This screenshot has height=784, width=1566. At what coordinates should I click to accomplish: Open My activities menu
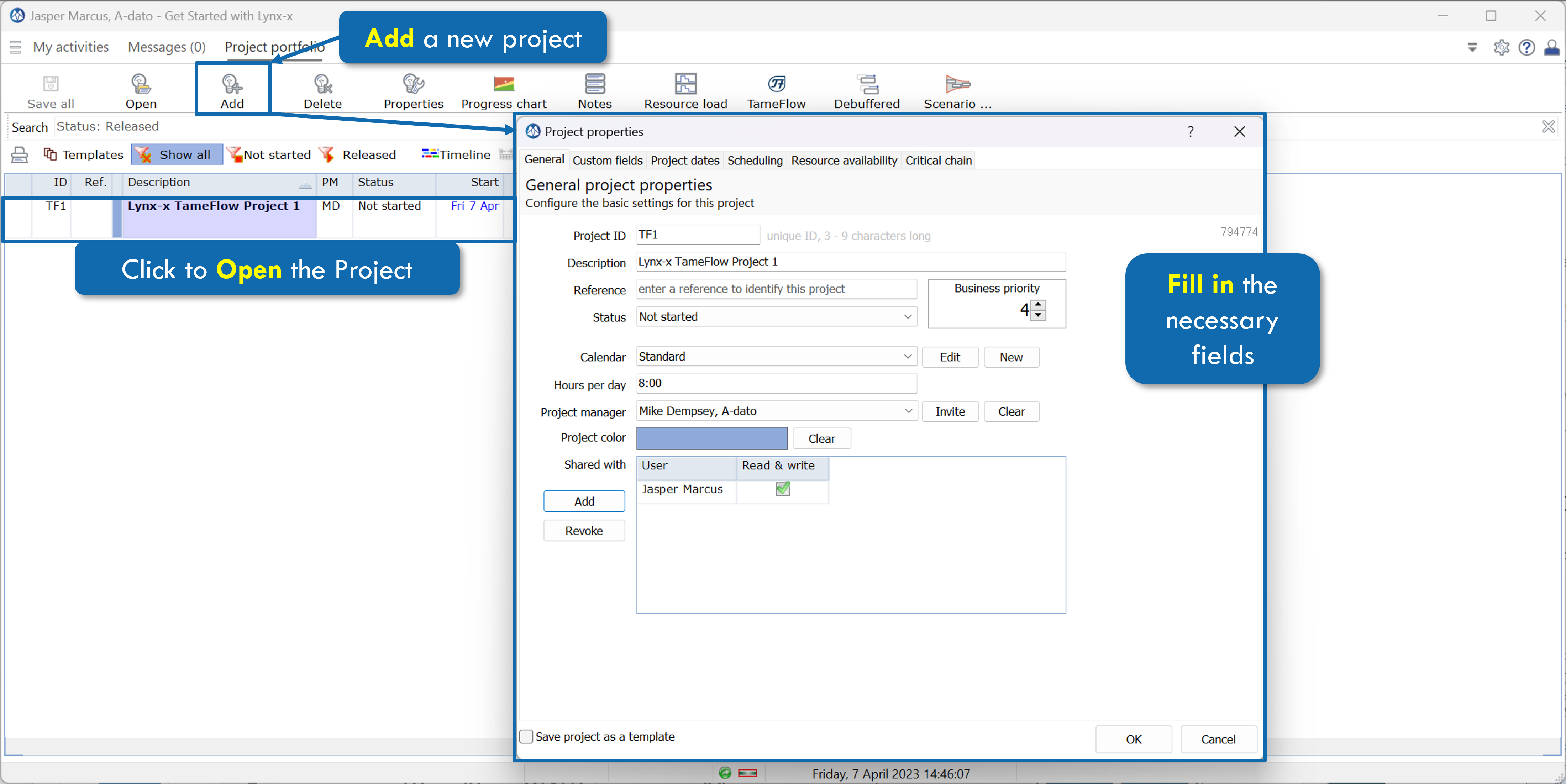(x=70, y=47)
